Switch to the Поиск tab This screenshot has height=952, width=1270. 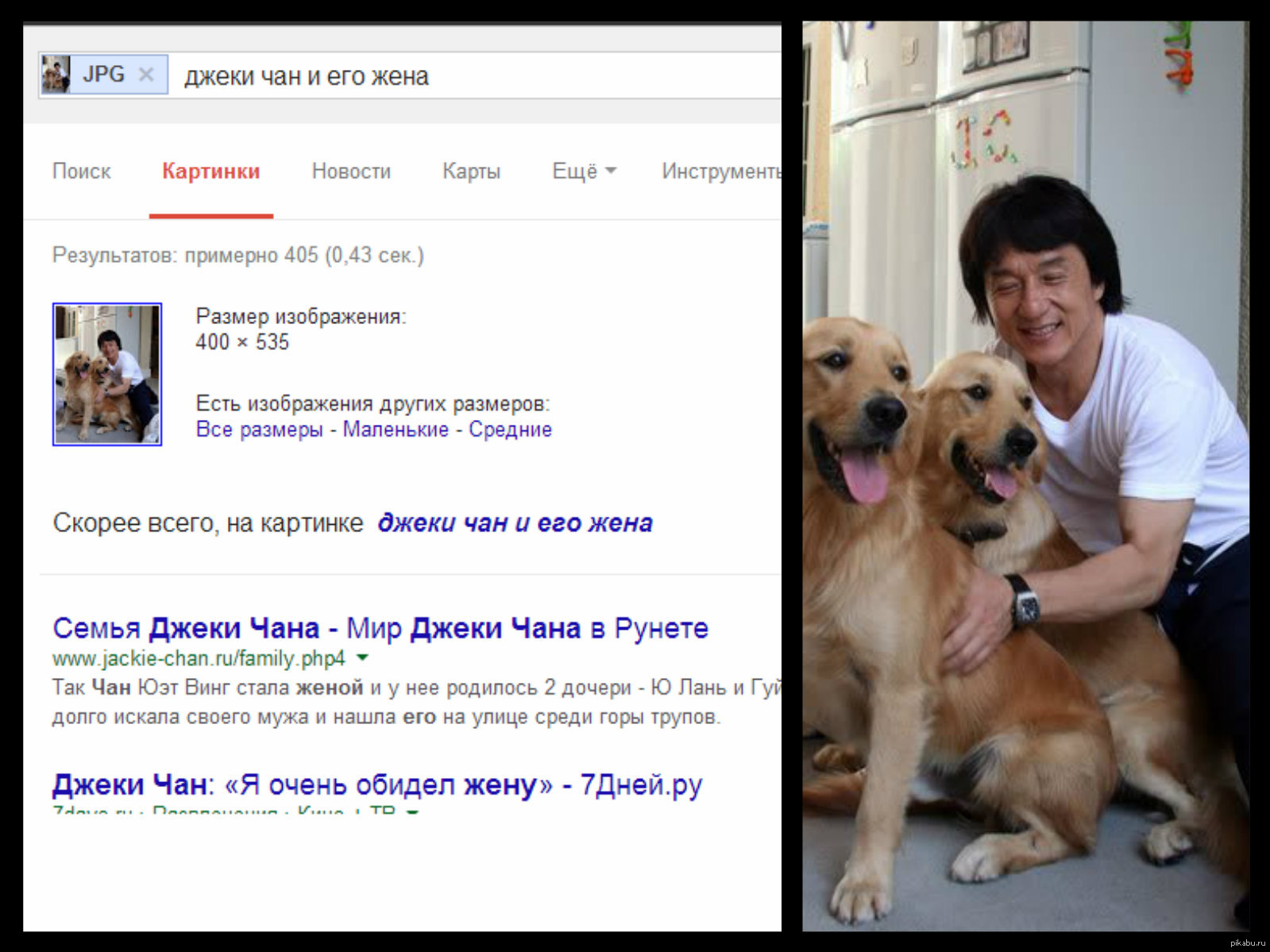[81, 172]
